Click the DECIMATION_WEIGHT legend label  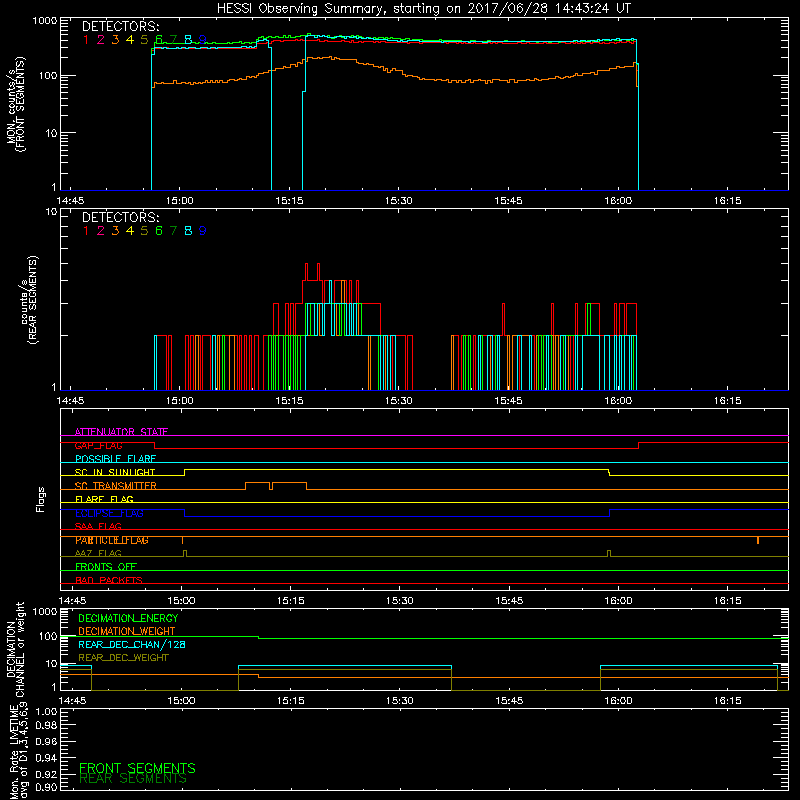[127, 631]
